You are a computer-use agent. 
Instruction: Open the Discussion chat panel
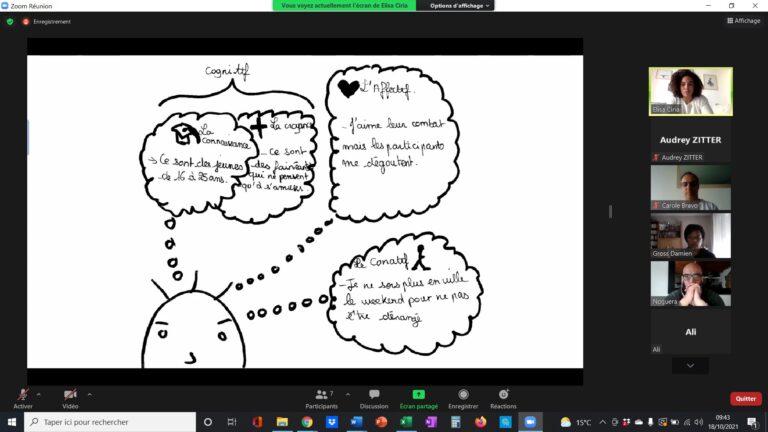pyautogui.click(x=374, y=397)
